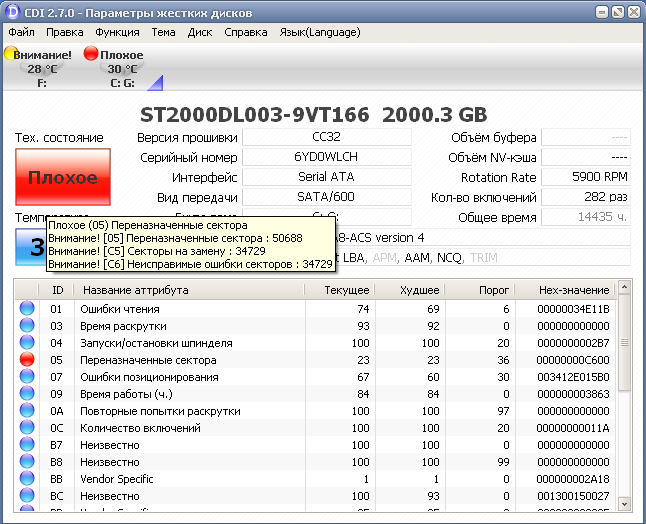Click the scrollbar down arrow
646x524 pixels.
pos(624,504)
